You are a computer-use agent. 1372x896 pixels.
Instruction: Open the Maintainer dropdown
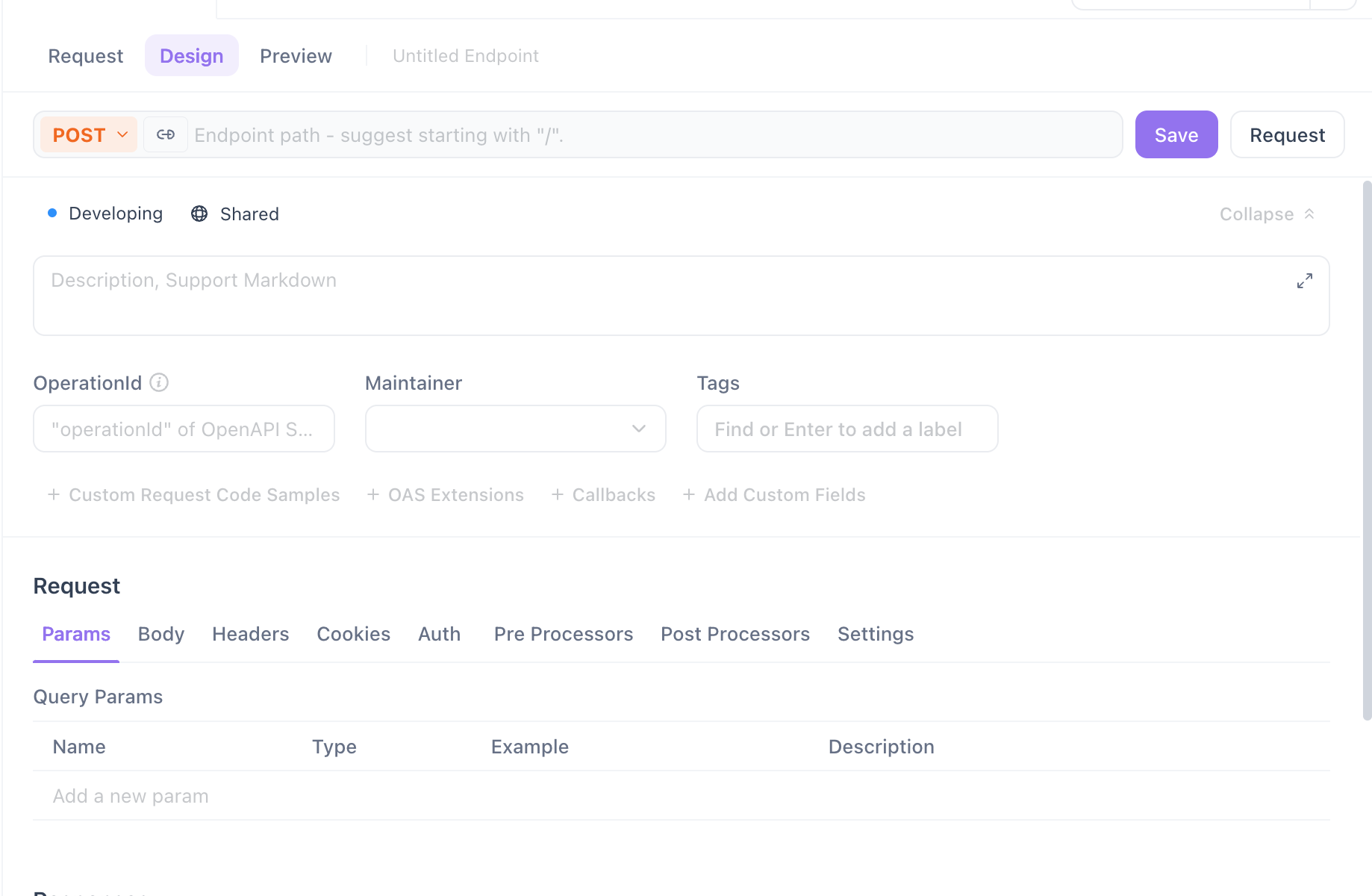515,429
